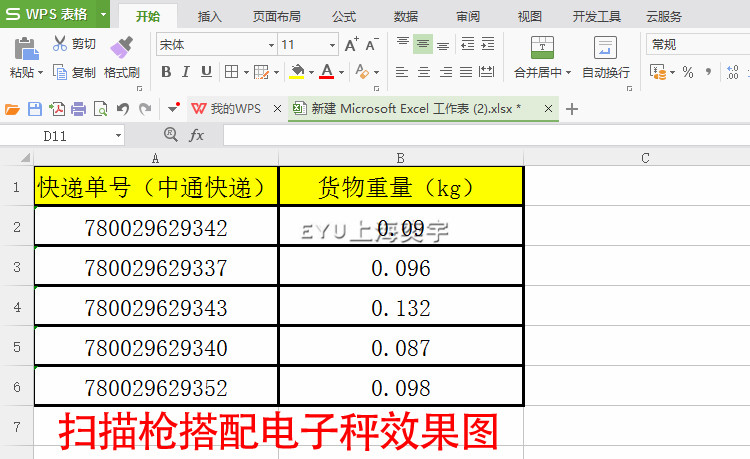Screen dimensions: 750x459
Task: Open the font size dropdown showing 11
Action: tap(332, 45)
